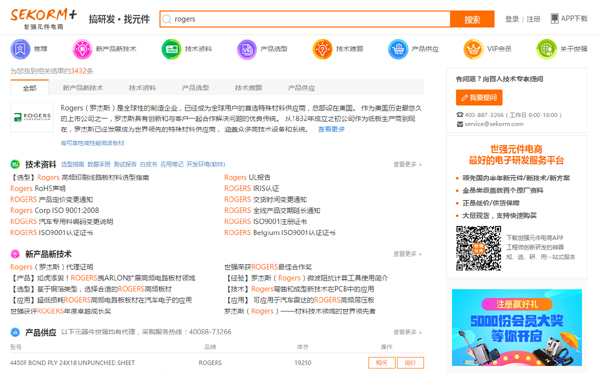Click the 罗杰斯微波阻抗计算工具使用简介 link

tap(307, 278)
